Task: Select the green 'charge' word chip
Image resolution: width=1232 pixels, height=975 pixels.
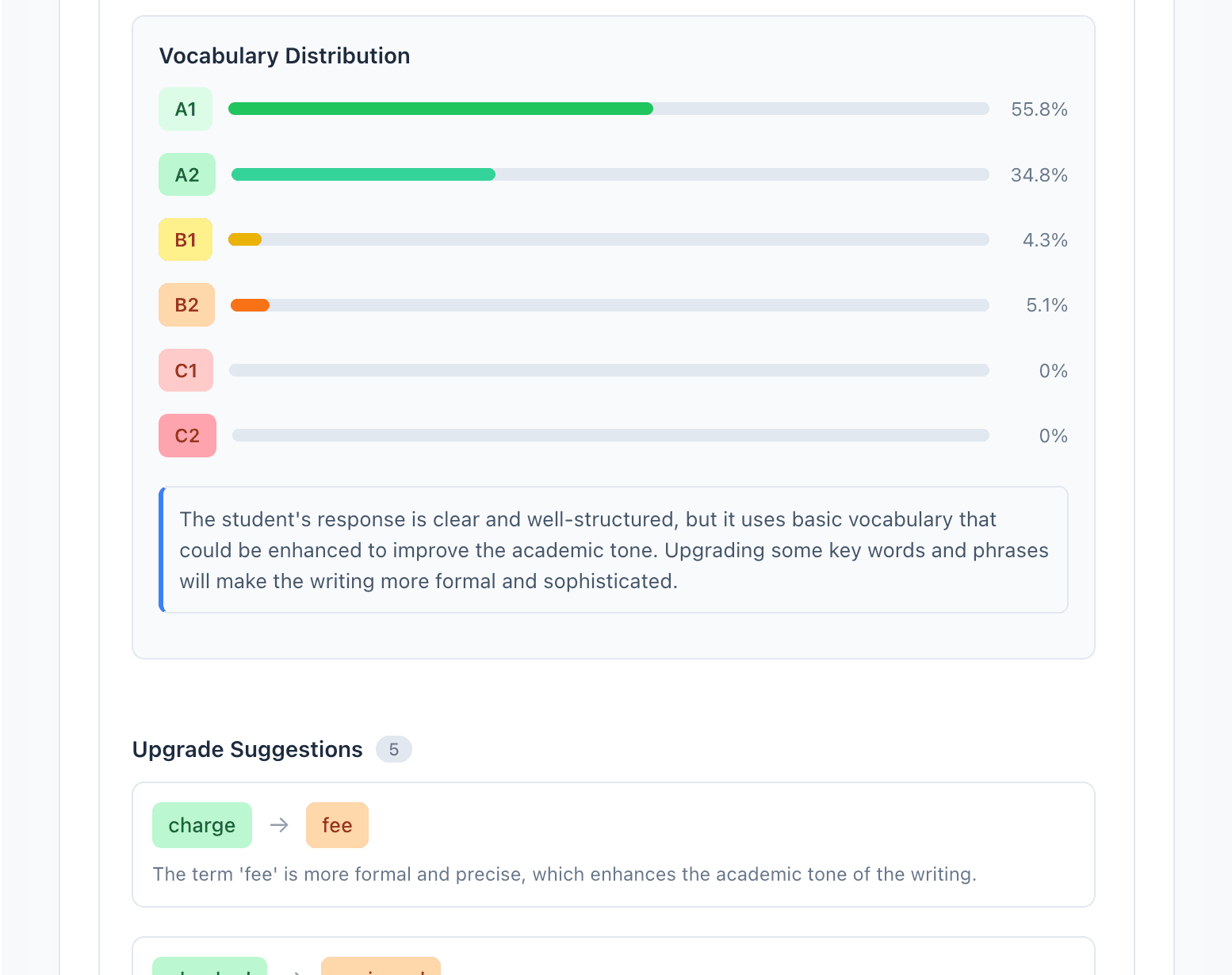Action: (x=201, y=825)
